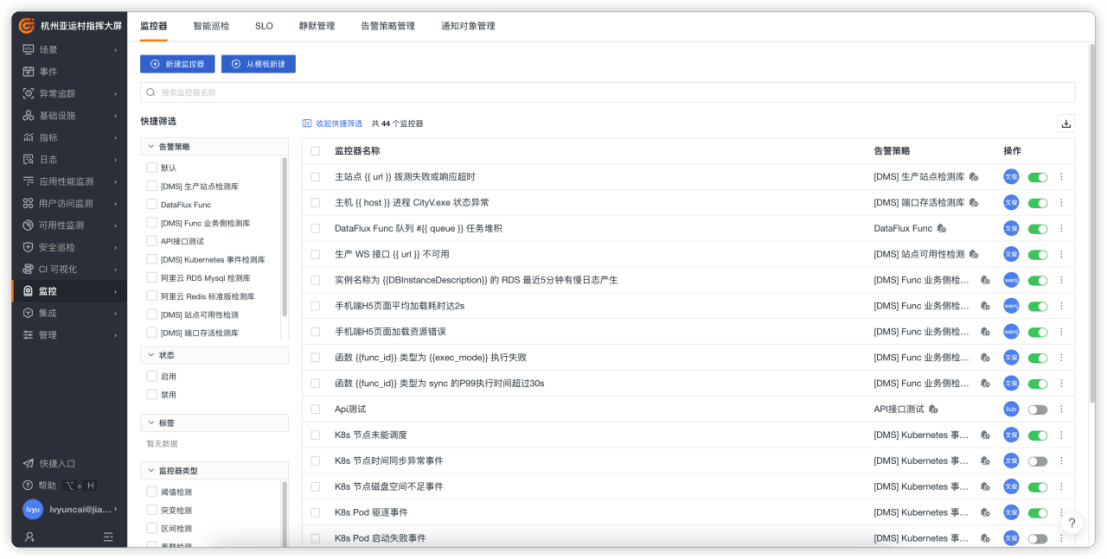Image resolution: width=1107 pixels, height=559 pixels.
Task: Open the DataFlux Func 队列 任务堆积 monitor
Action: [x=419, y=229]
